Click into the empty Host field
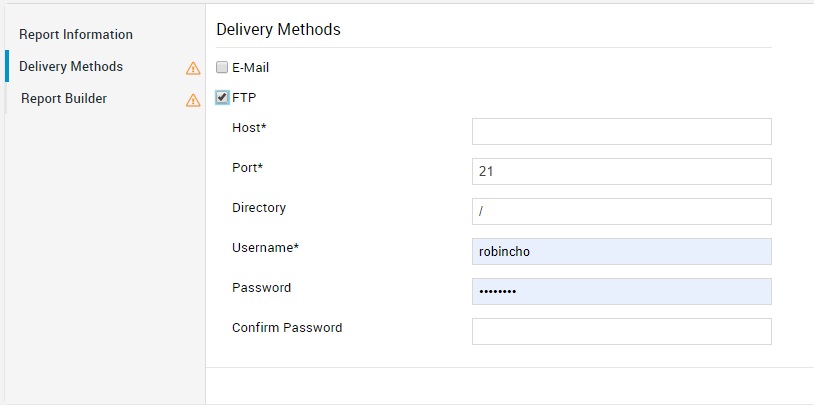This screenshot has width=814, height=405. point(621,132)
